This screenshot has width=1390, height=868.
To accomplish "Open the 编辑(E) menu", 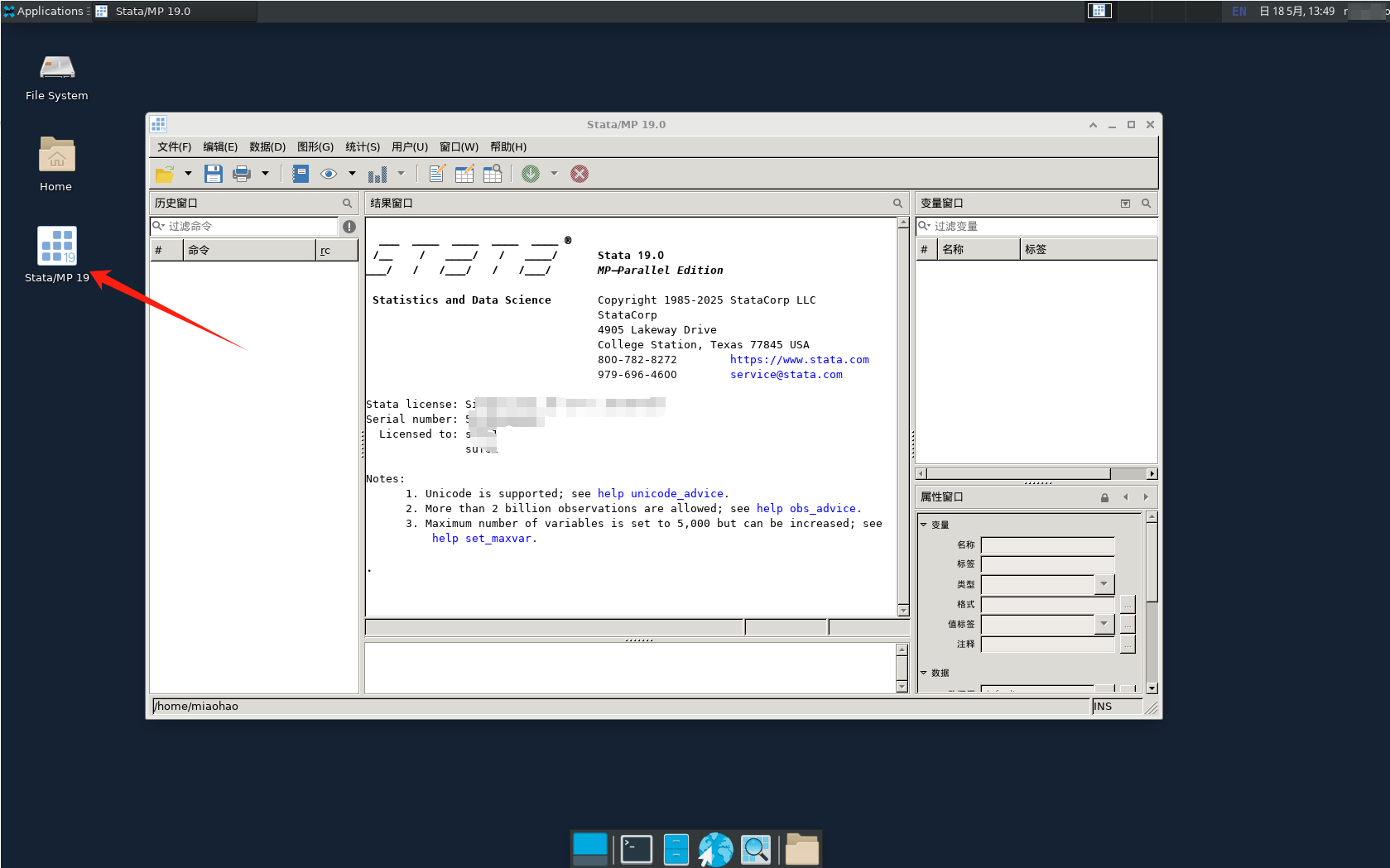I will (220, 147).
